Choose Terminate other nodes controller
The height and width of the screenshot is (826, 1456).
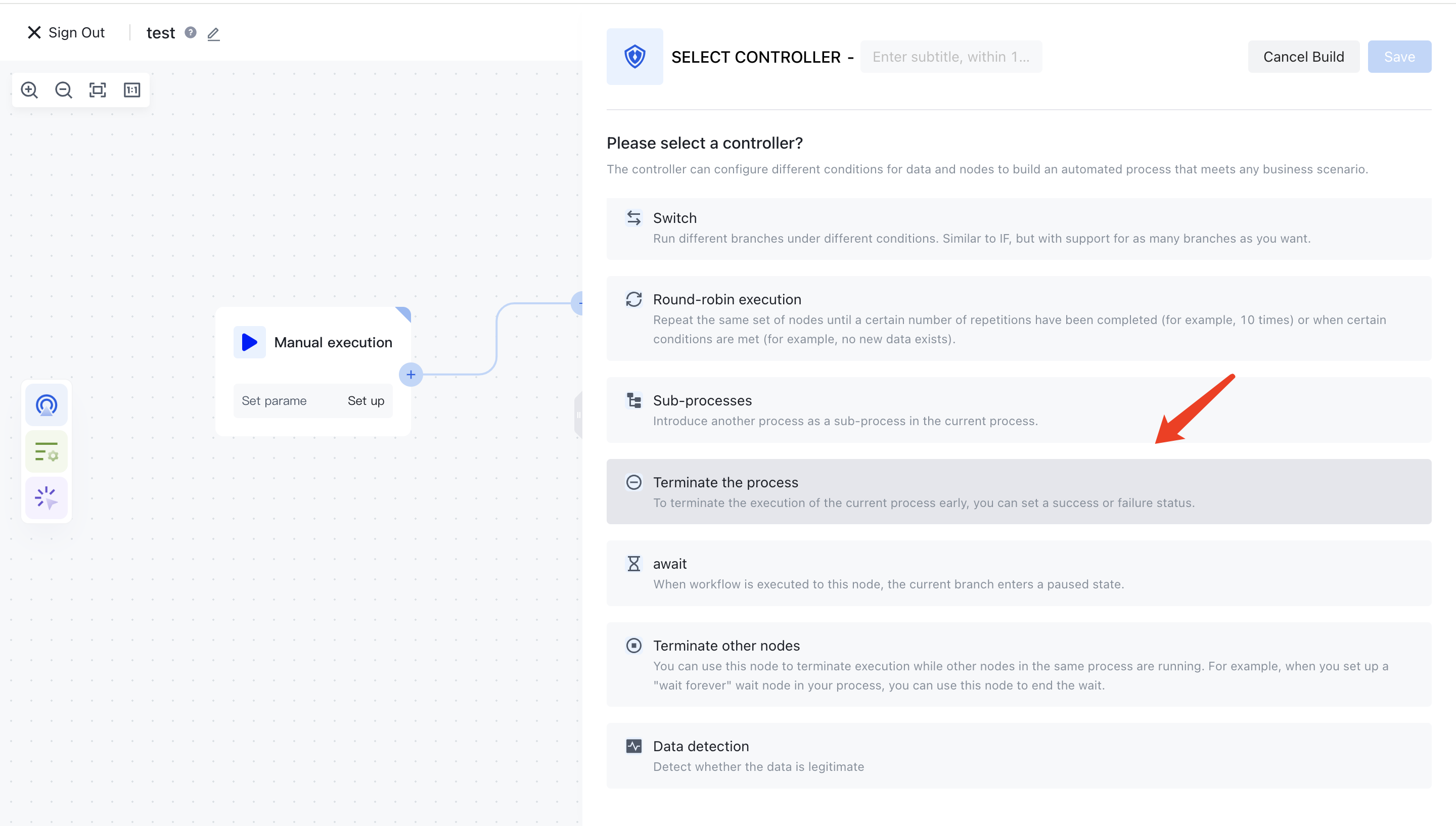click(1018, 665)
